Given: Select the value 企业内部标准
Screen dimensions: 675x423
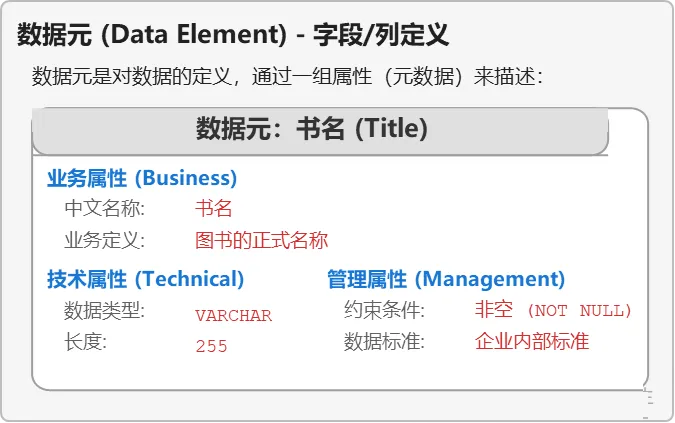Looking at the screenshot, I should 532,342.
